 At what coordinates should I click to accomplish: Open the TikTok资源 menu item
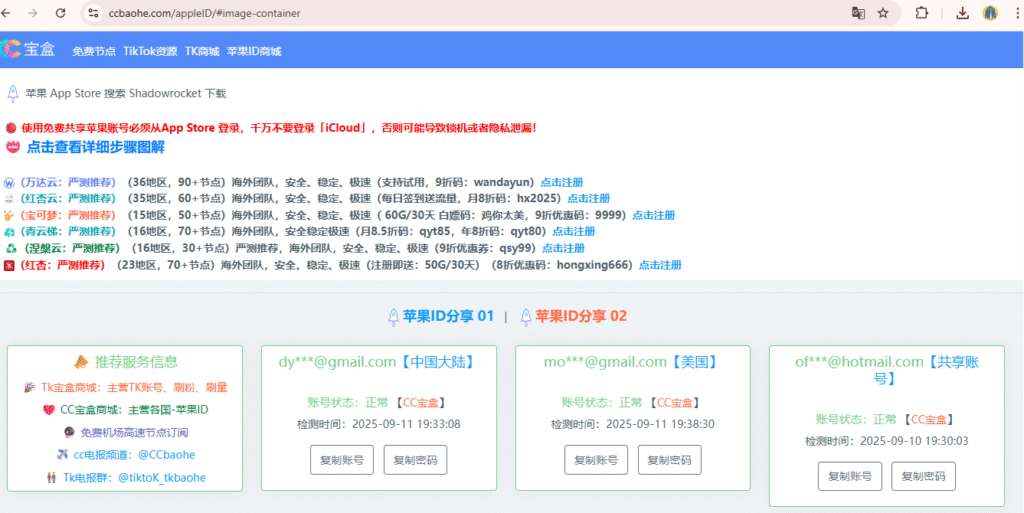[150, 51]
